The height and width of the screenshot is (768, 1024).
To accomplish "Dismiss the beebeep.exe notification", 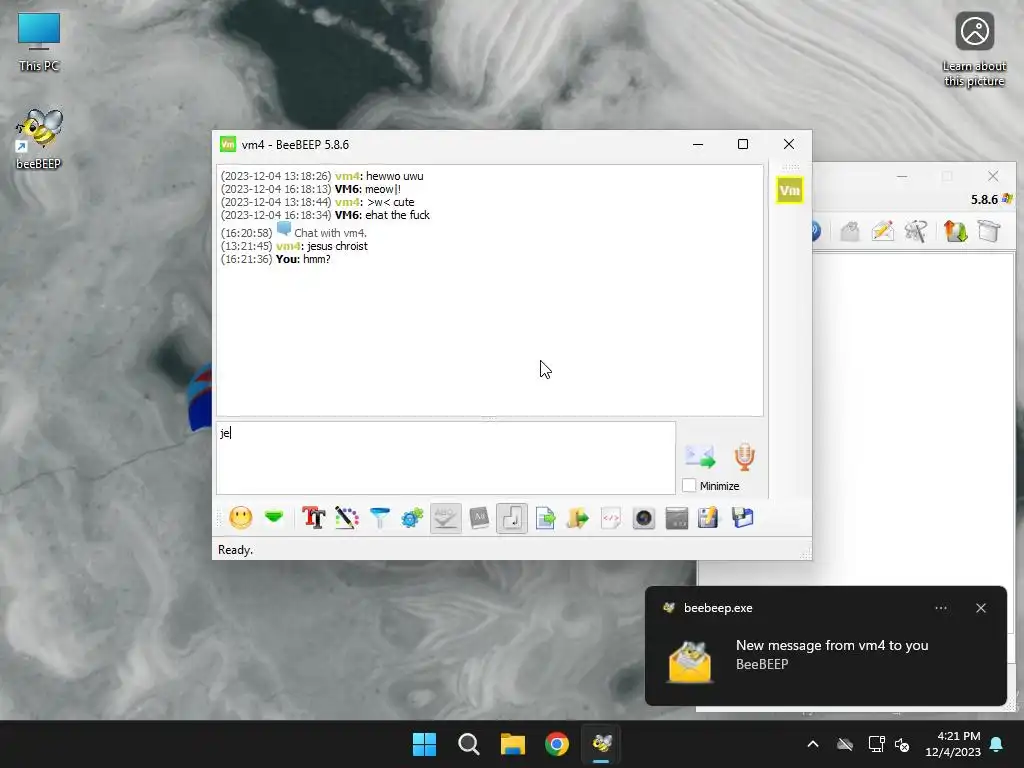I will (x=981, y=608).
